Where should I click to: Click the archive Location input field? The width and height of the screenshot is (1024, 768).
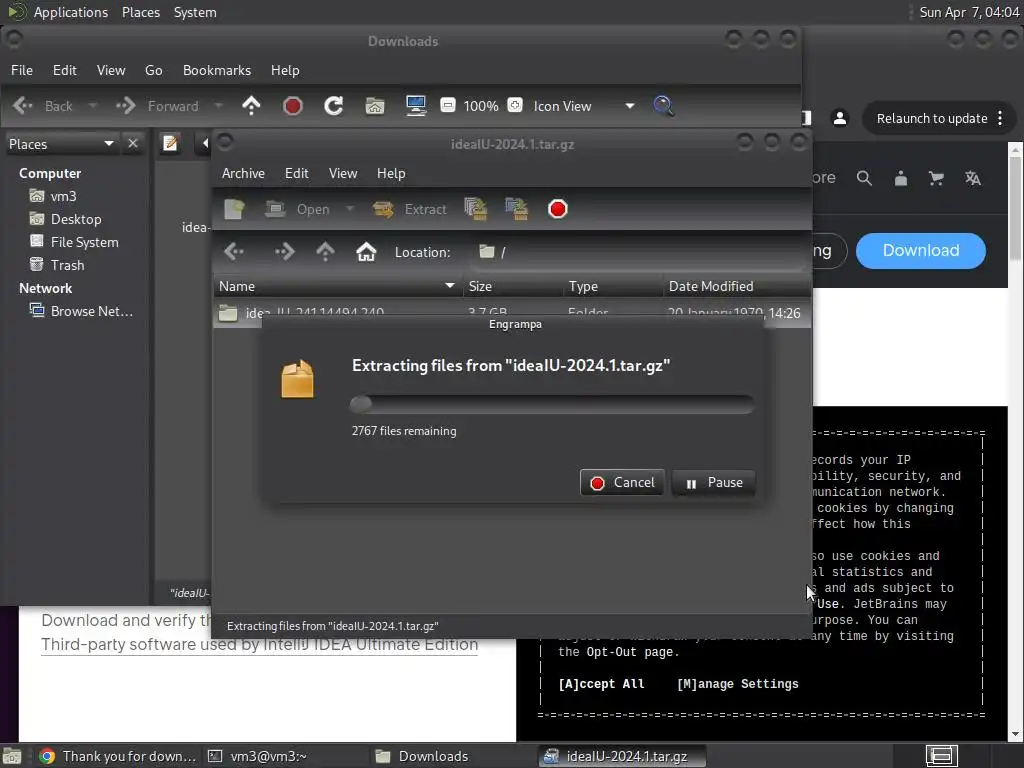[637, 252]
